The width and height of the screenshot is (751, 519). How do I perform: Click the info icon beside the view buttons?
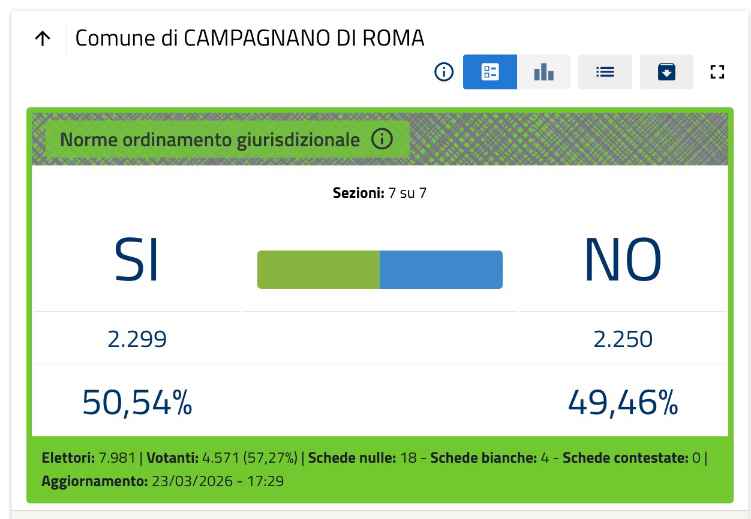point(444,72)
